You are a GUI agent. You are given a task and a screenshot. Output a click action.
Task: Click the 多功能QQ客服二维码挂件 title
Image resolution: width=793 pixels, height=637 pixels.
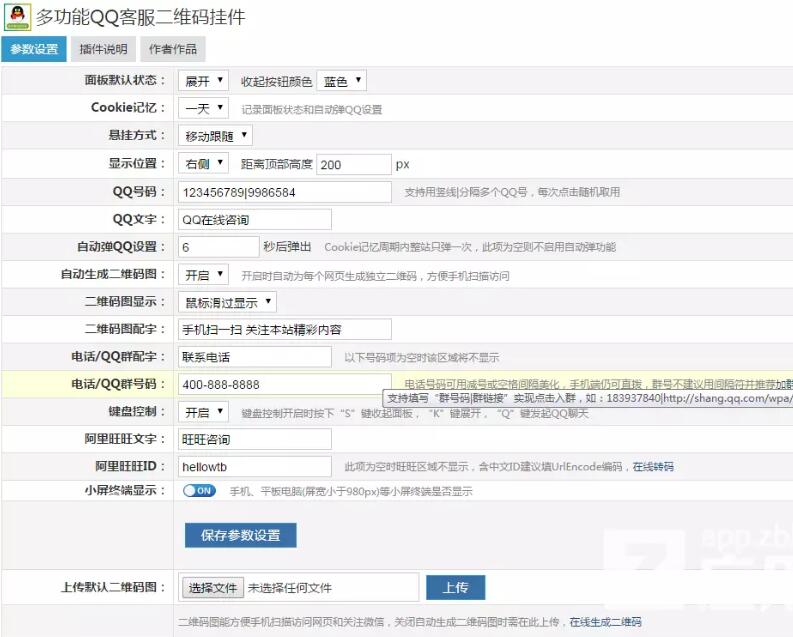140,17
